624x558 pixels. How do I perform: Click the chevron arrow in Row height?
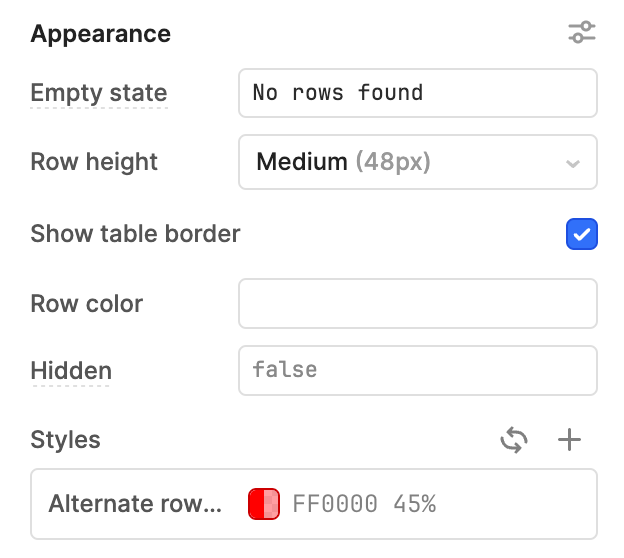(x=573, y=163)
